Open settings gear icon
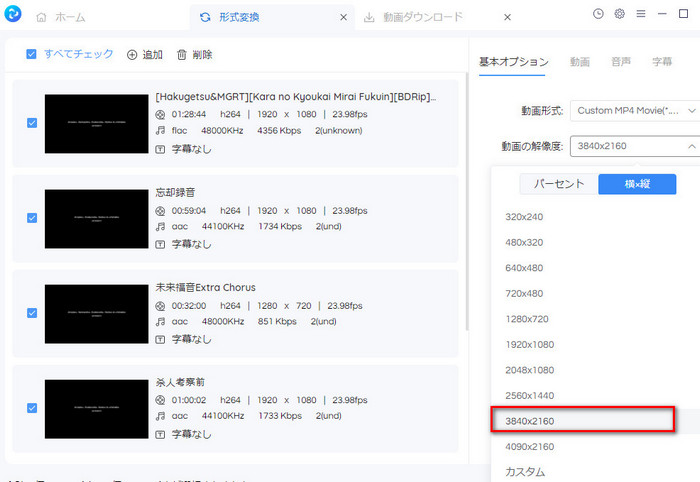Viewport: 700px width, 482px height. [x=619, y=14]
